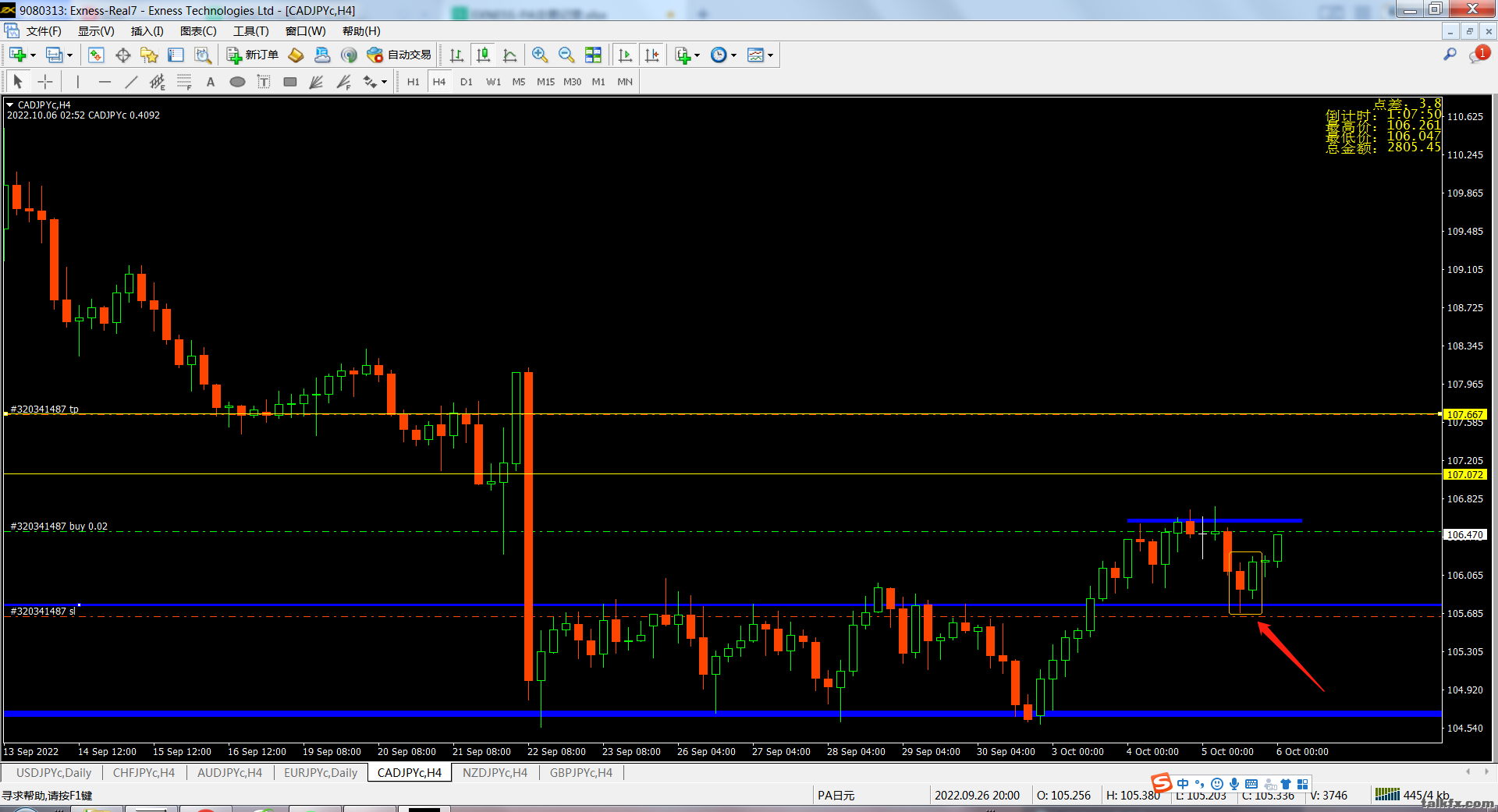Open the notifications chat bubble icon
This screenshot has height=812, width=1498.
(x=1478, y=55)
